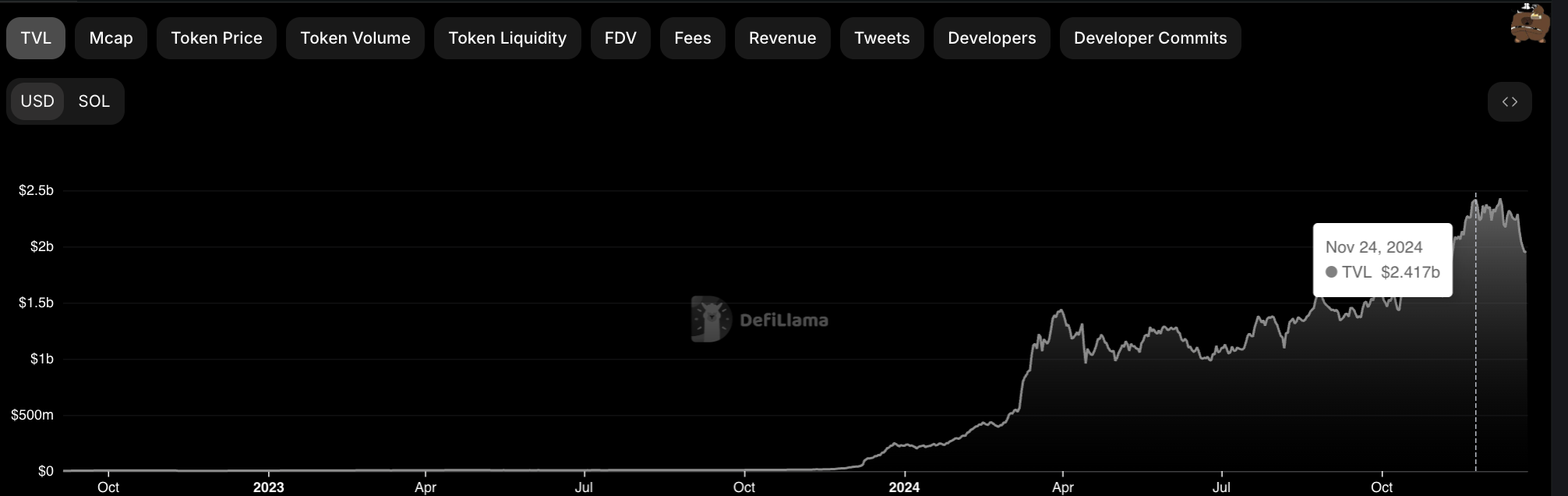The image size is (1568, 496).
Task: Turn on Tweets metric
Action: pos(881,38)
